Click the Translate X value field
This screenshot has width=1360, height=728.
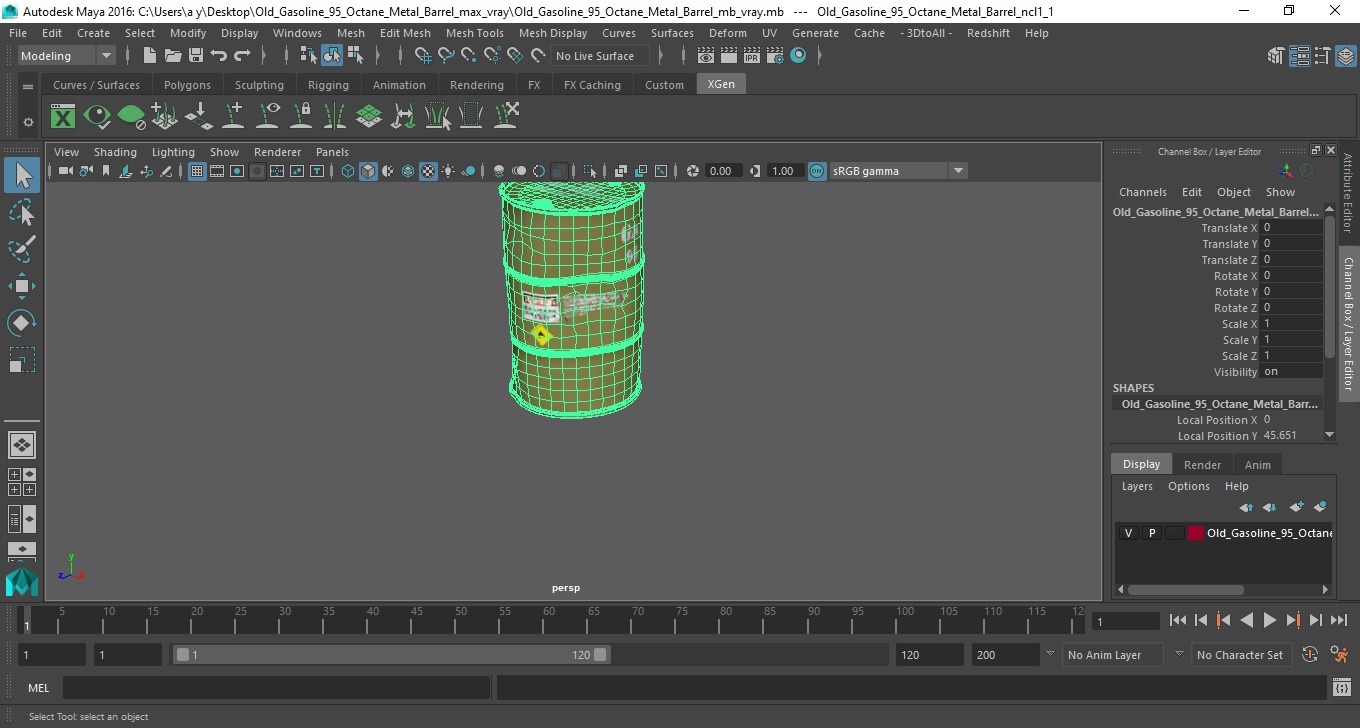click(1291, 228)
